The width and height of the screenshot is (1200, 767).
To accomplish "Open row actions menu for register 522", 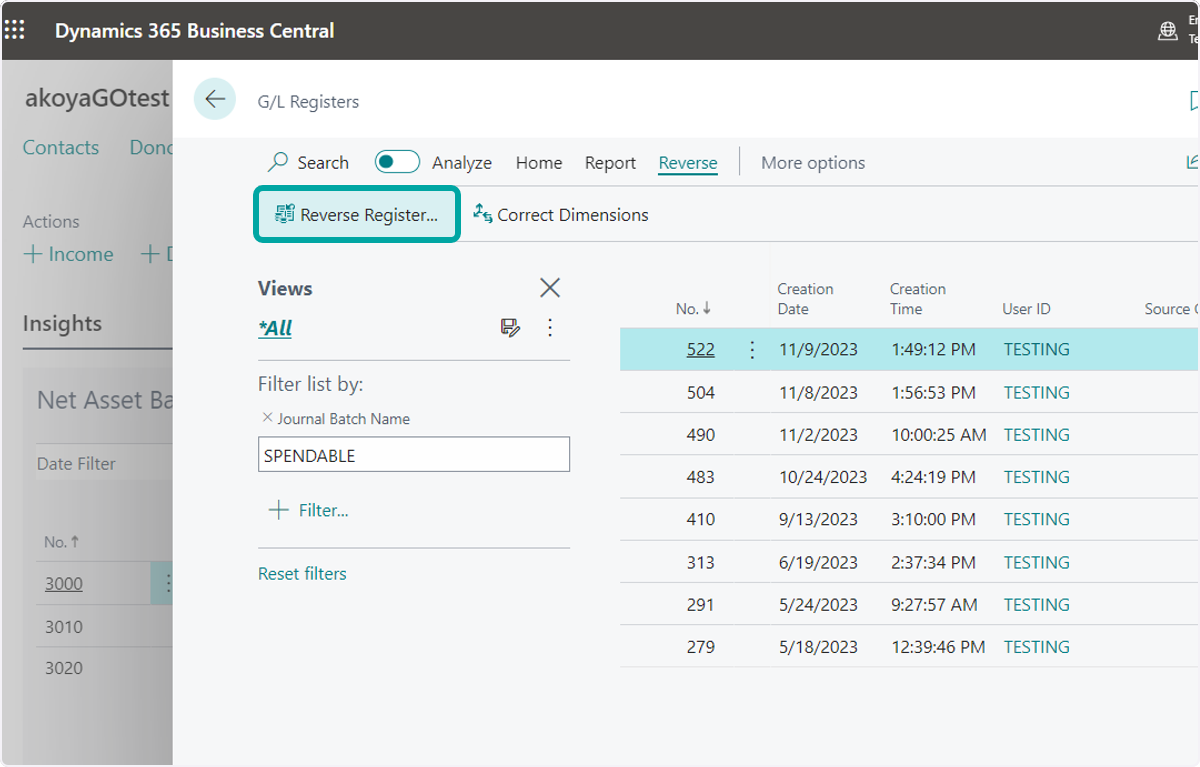I will point(753,350).
